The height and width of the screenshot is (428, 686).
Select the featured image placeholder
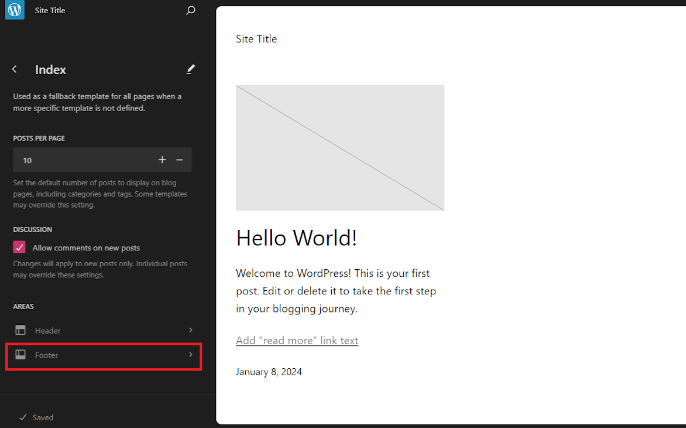340,147
